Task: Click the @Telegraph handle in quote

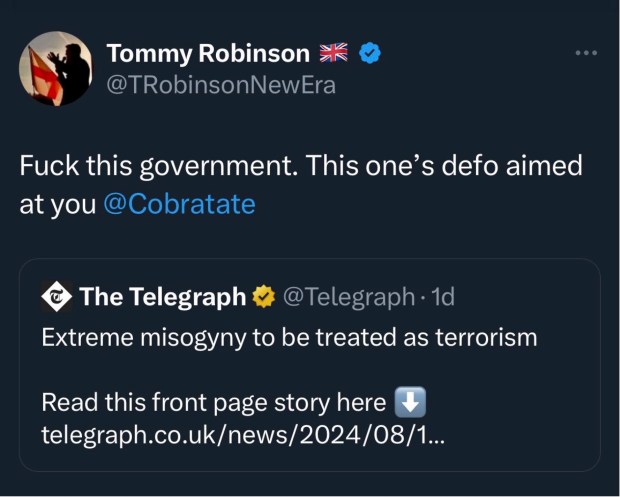Action: 346,297
